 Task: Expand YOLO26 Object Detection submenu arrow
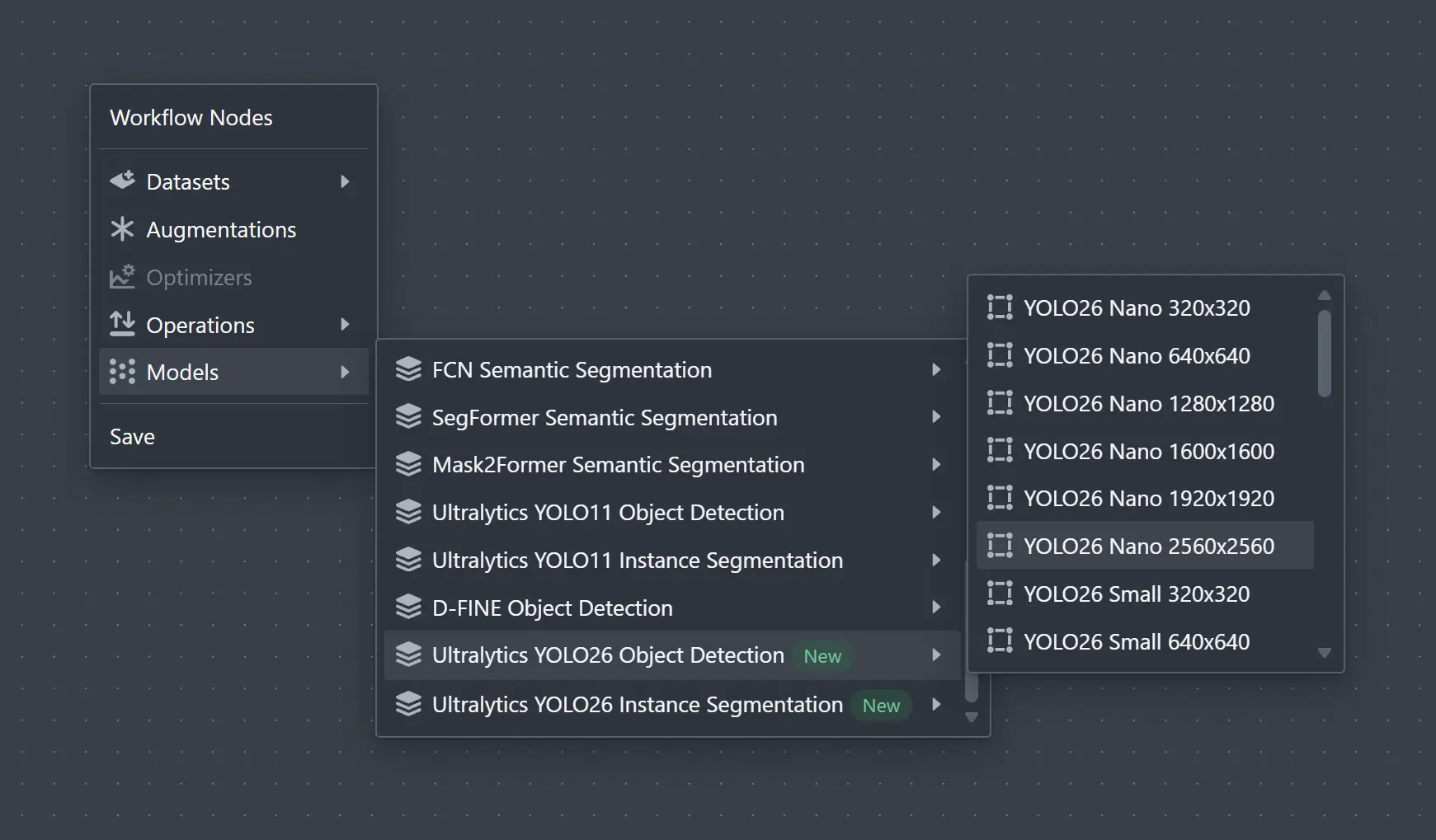click(936, 655)
